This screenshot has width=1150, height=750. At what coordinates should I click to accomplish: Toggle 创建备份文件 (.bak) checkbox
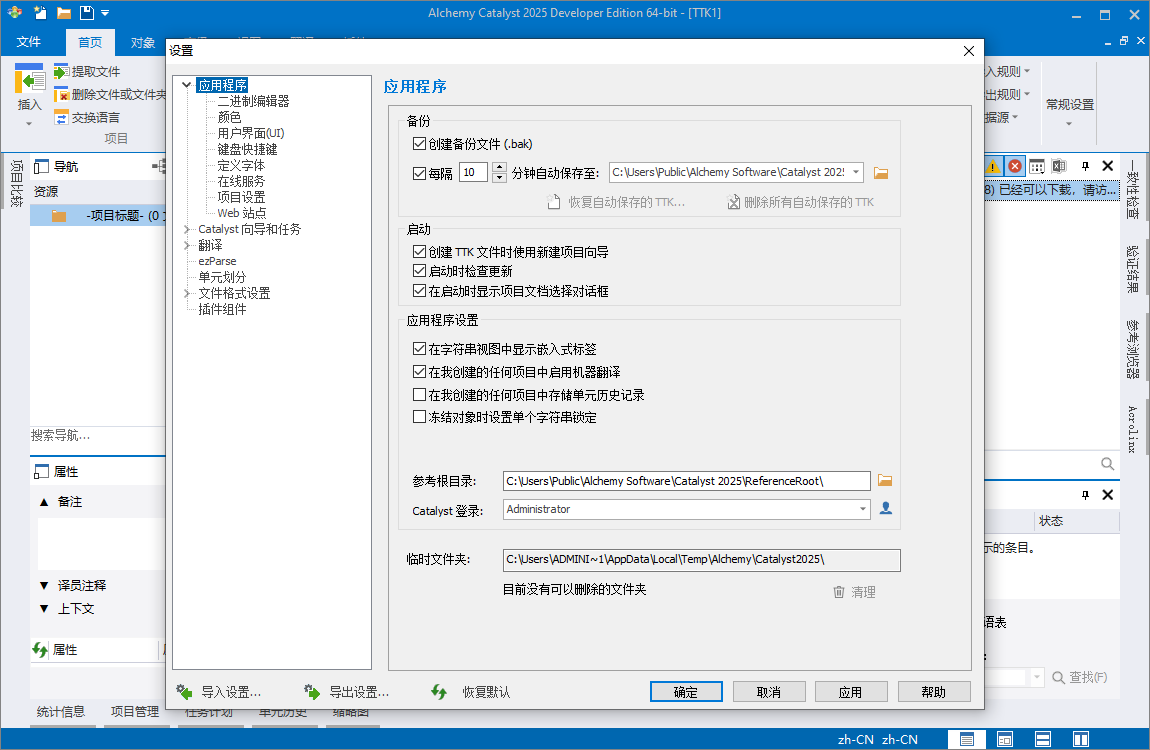point(420,144)
